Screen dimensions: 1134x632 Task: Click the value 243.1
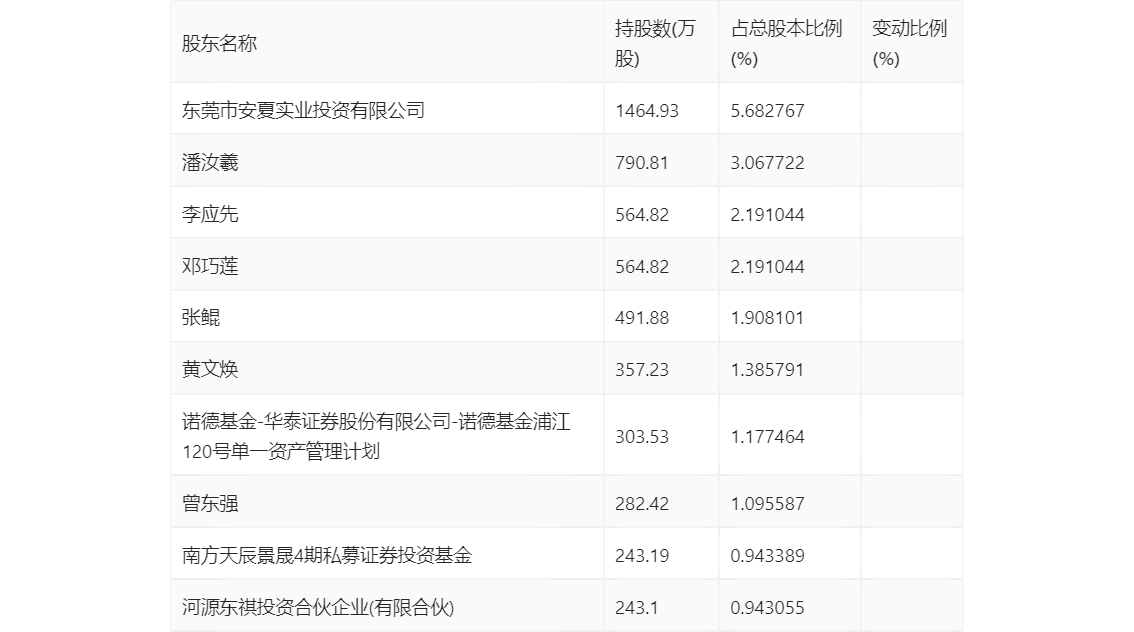(637, 608)
